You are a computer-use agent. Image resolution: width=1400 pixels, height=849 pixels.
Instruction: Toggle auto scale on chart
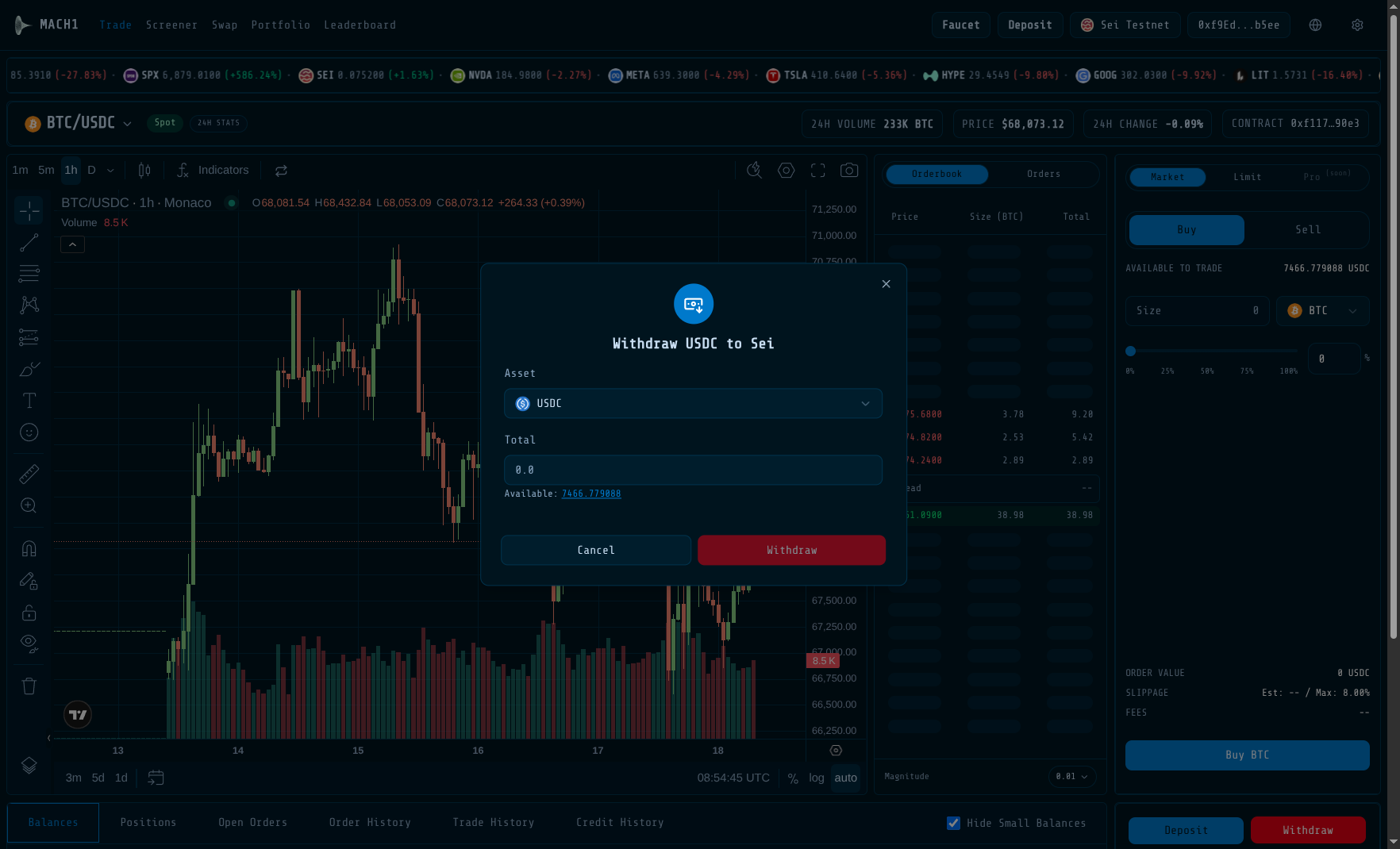845,778
